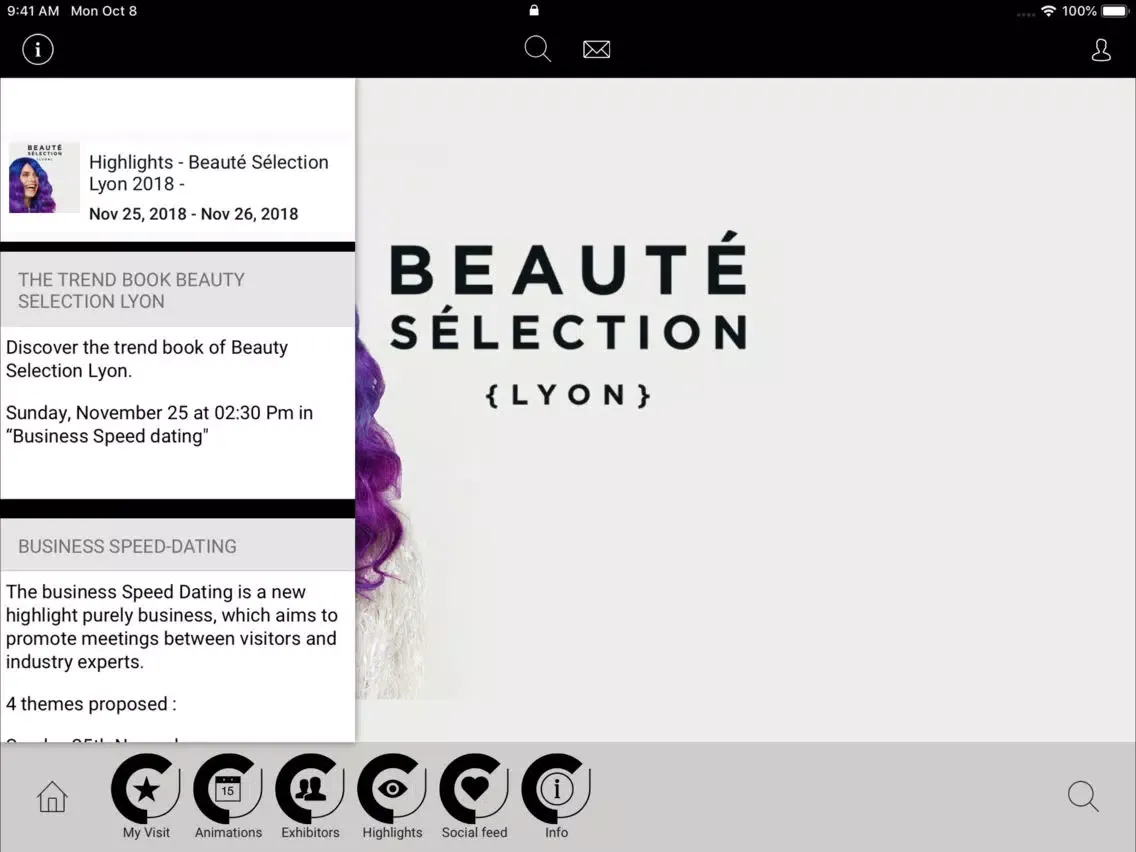Open the Info section
Viewport: 1136px width, 852px height.
point(556,797)
